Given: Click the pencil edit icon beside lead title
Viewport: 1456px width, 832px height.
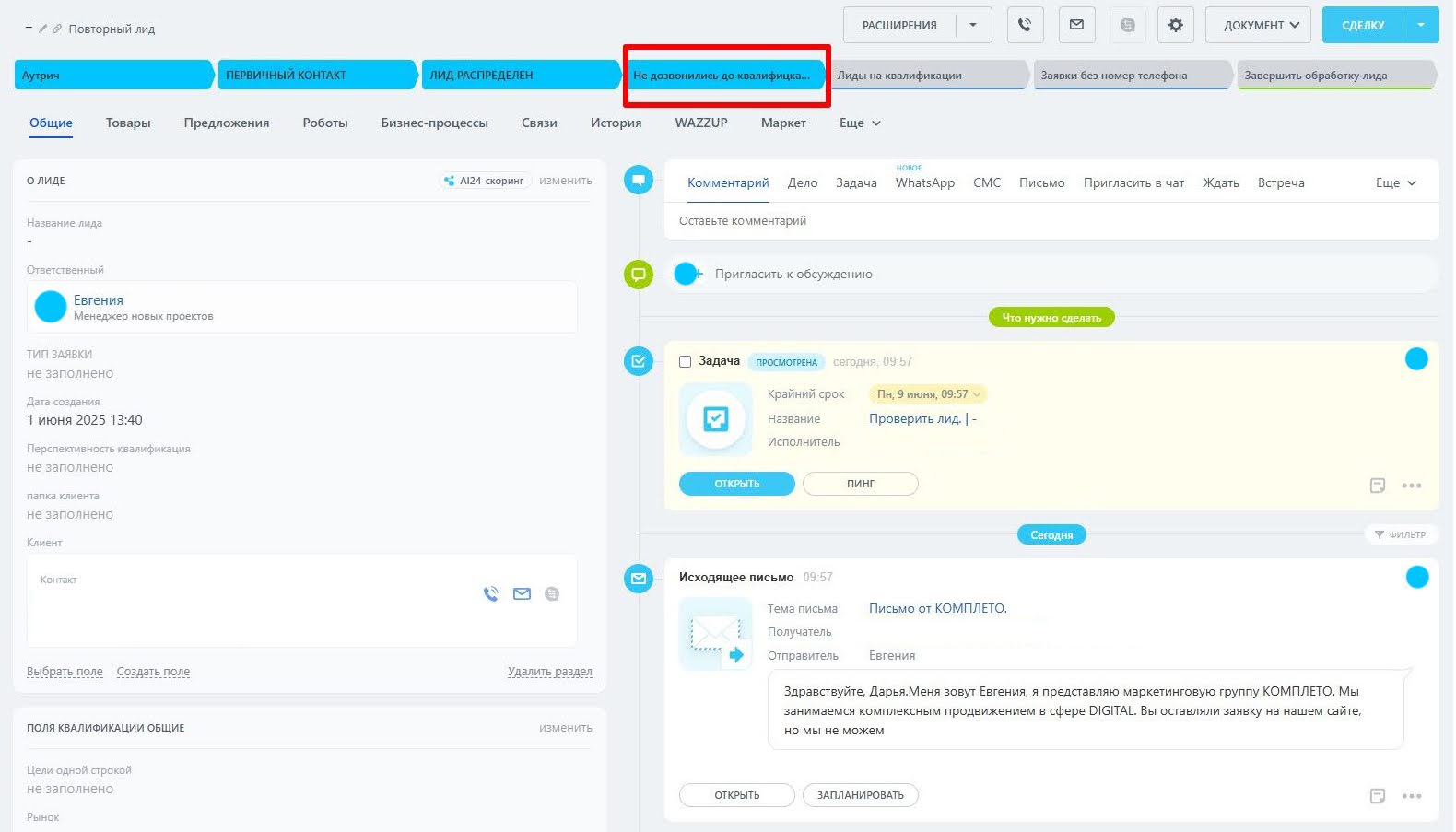Looking at the screenshot, I should [x=42, y=29].
